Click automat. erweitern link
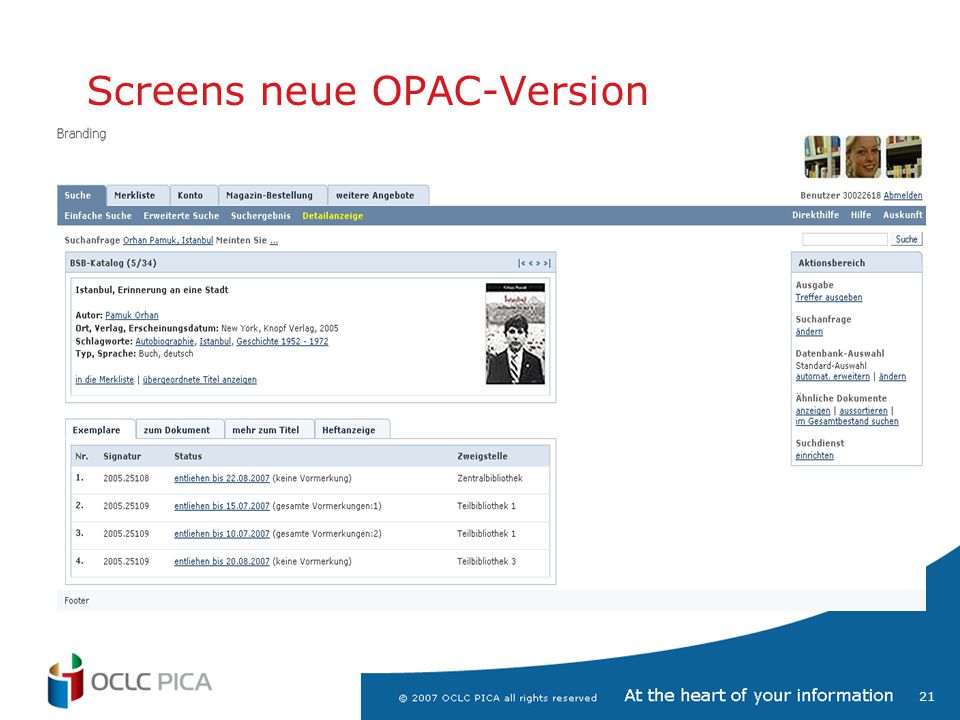This screenshot has width=960, height=720. point(833,377)
